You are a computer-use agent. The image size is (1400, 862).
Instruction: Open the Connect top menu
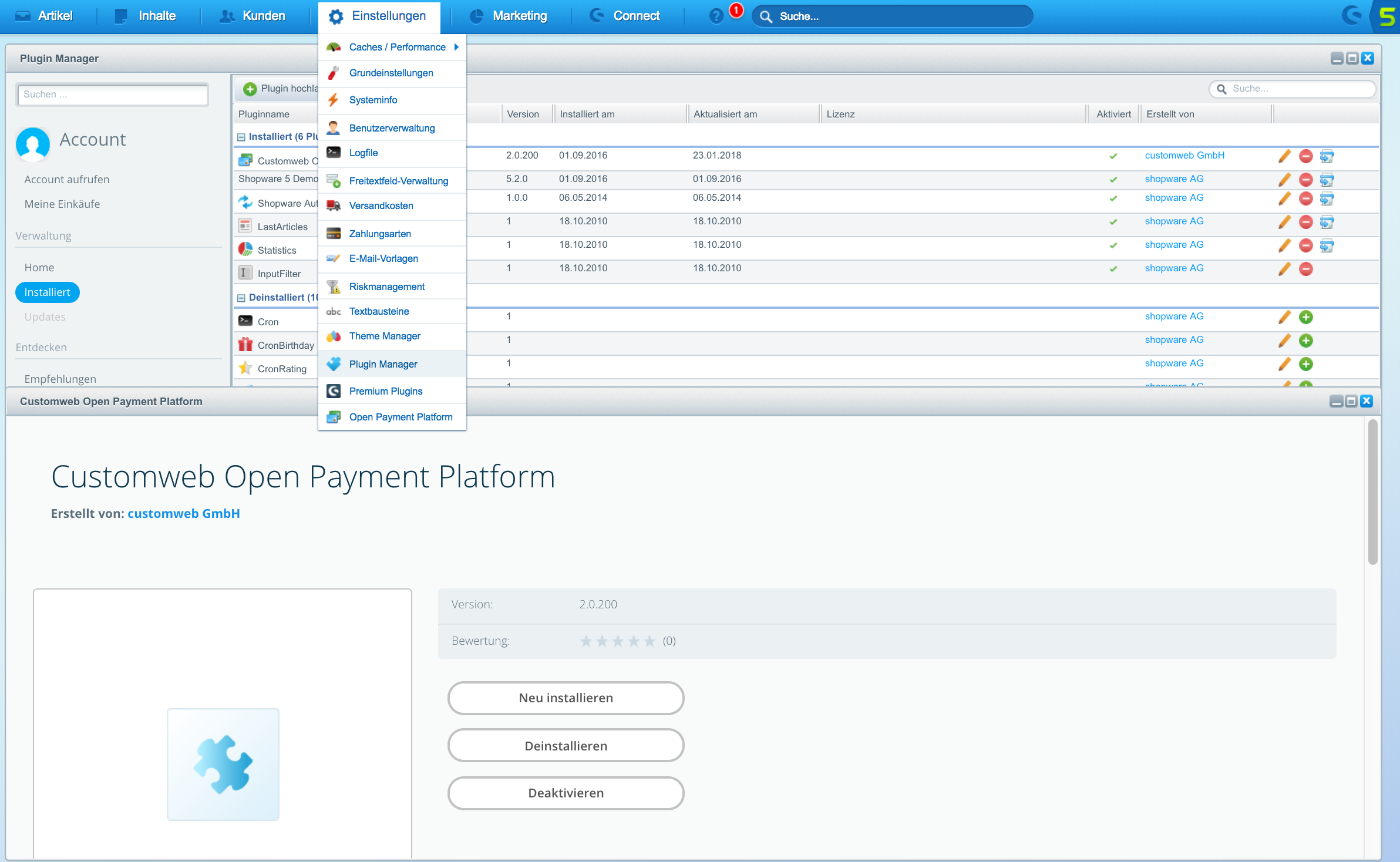(x=625, y=16)
